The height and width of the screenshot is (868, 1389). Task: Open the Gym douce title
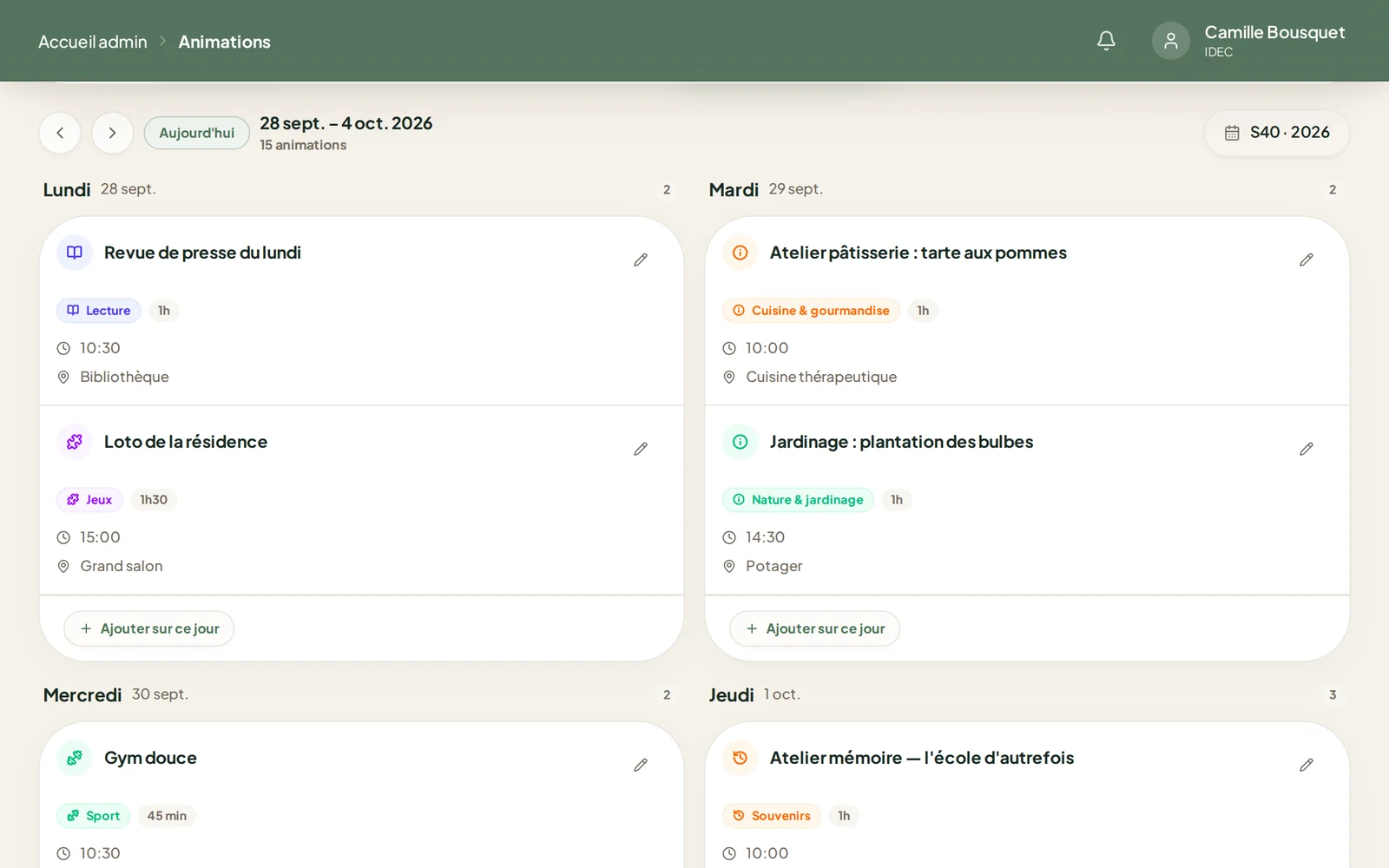(x=150, y=758)
